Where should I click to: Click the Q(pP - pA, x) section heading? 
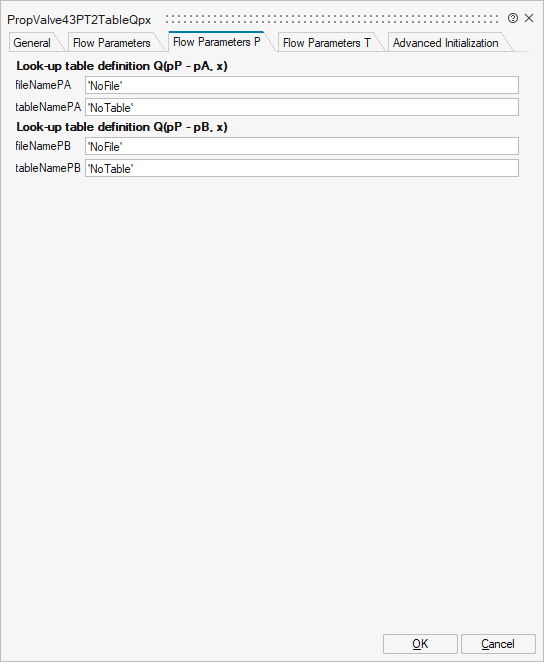click(122, 66)
